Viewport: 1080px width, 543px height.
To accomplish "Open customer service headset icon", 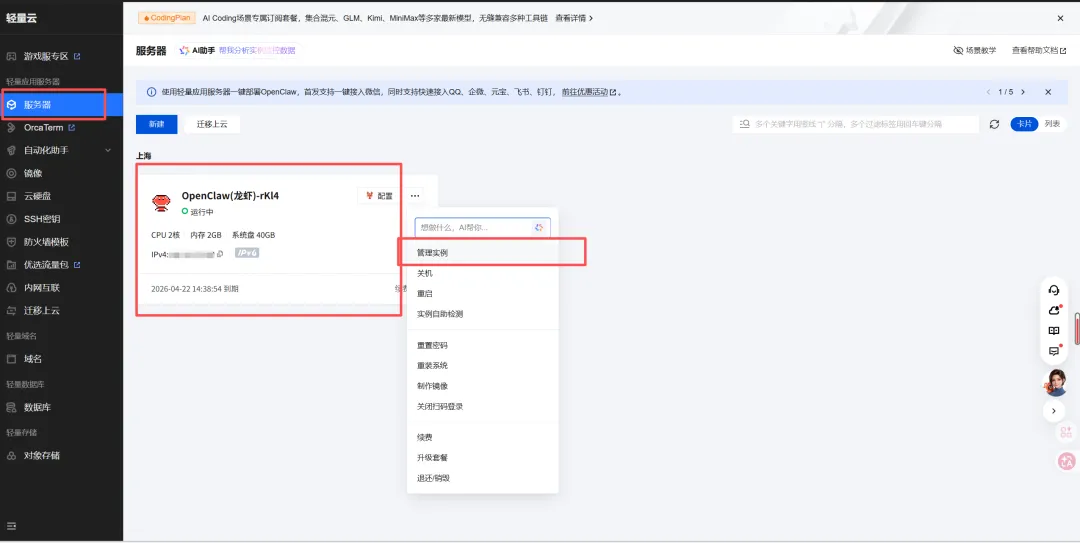I will coord(1053,290).
